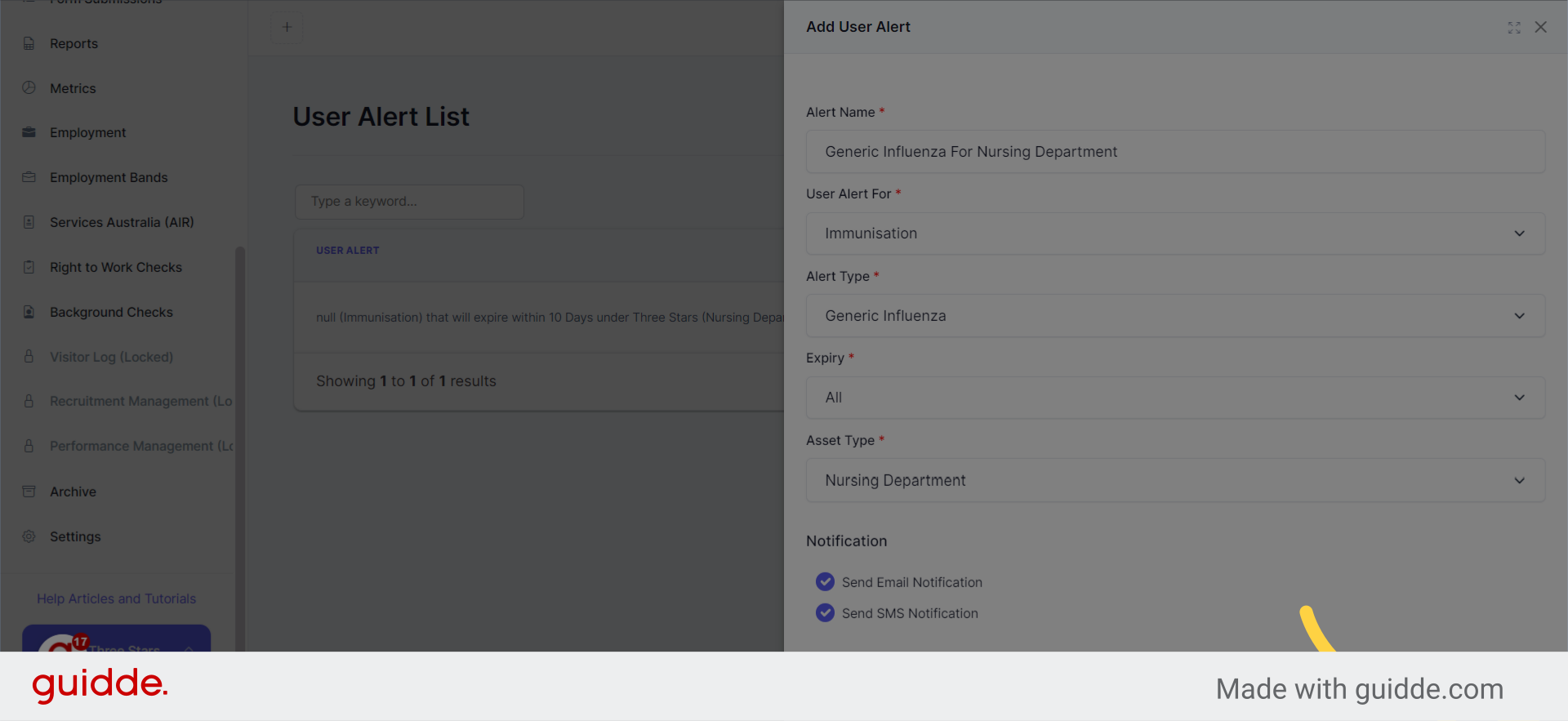Open Archive in the sidebar
Image resolution: width=1568 pixels, height=721 pixels.
pos(73,492)
